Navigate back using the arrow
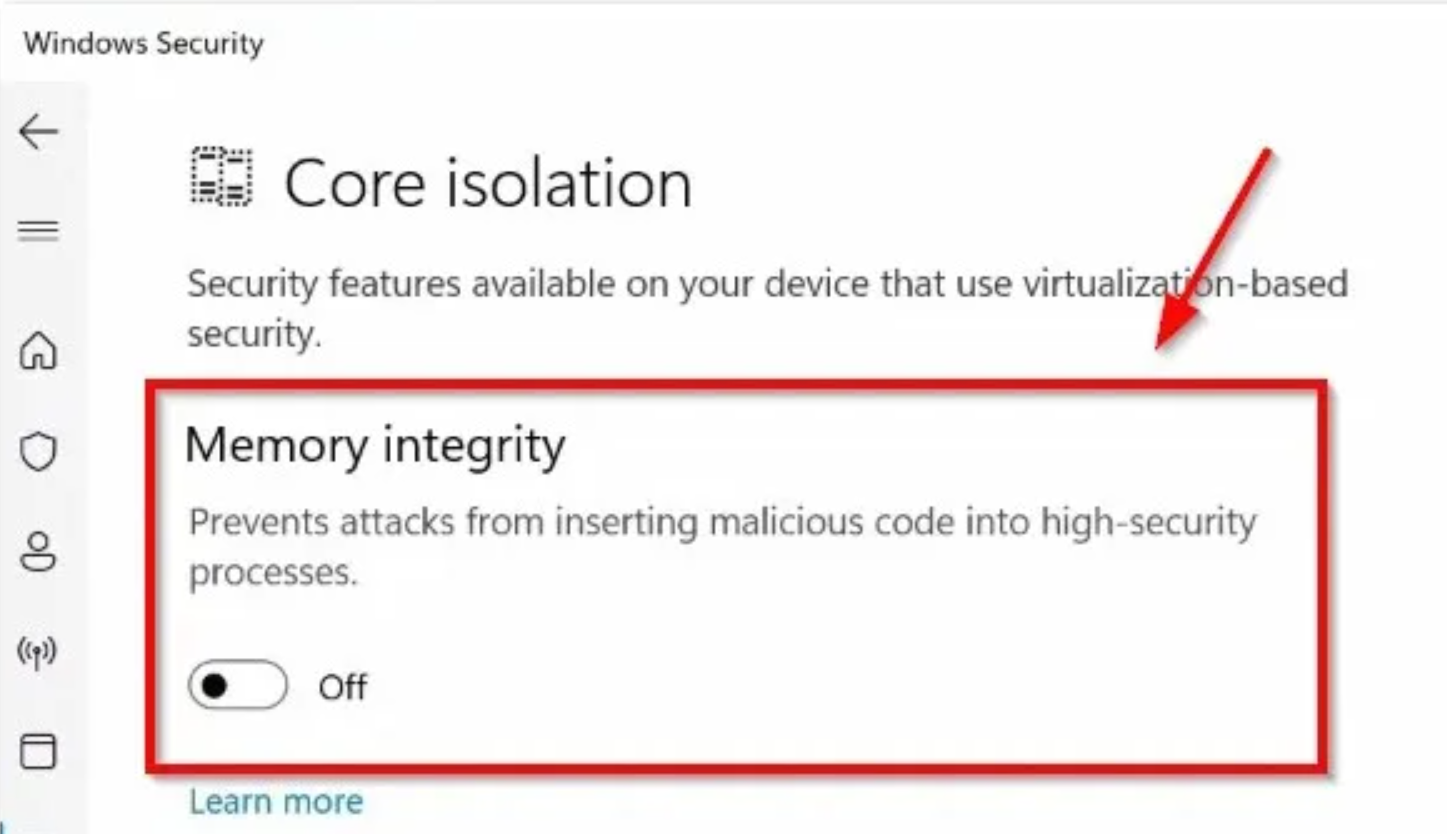This screenshot has height=834, width=1447. 38,130
